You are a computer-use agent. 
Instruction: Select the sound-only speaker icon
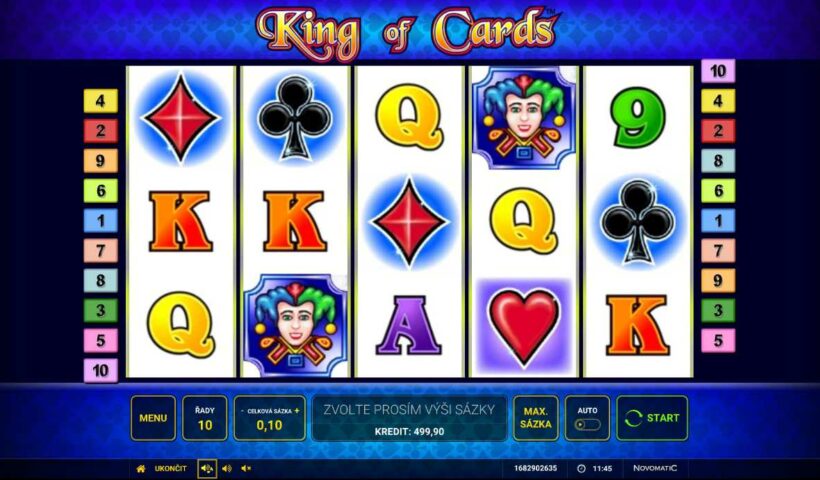click(227, 468)
